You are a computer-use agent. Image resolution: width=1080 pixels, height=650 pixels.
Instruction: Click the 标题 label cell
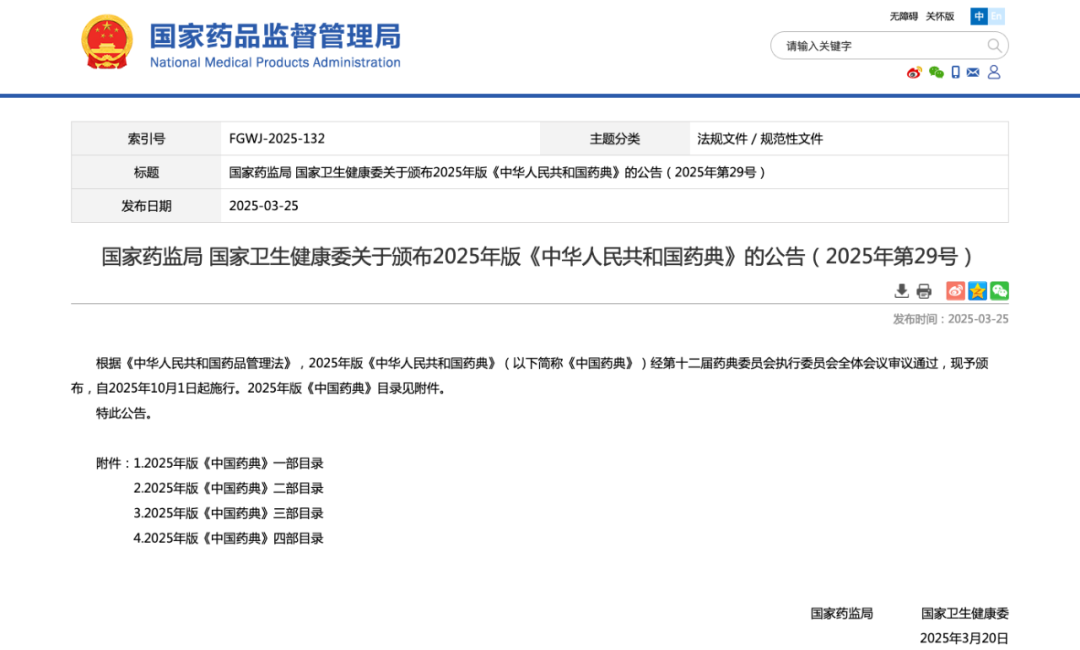pyautogui.click(x=146, y=172)
